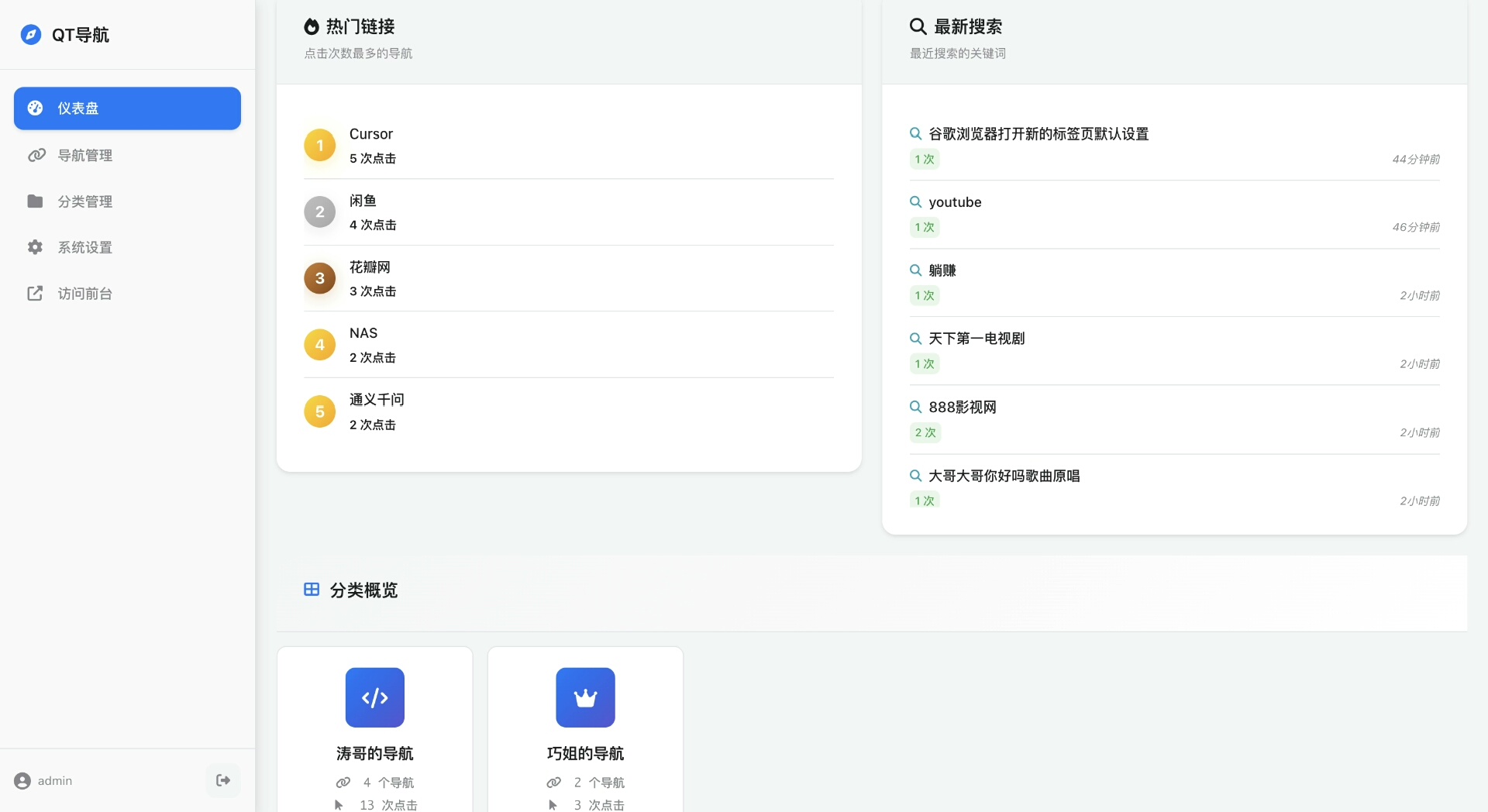Click the code icon for 涛哥的导航
The image size is (1488, 812).
tap(374, 697)
